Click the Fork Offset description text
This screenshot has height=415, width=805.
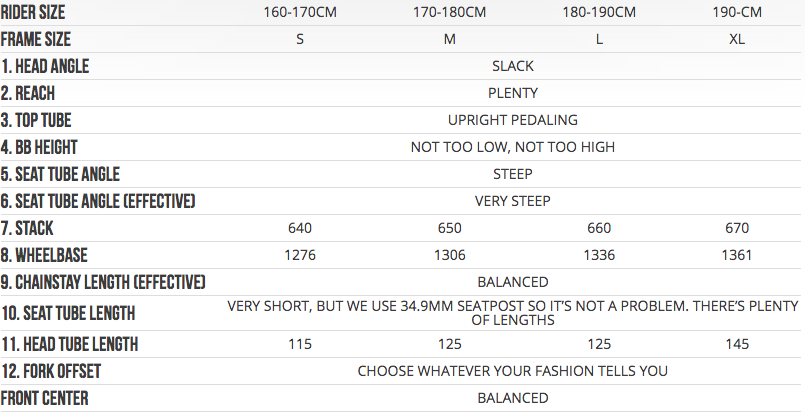tap(513, 371)
